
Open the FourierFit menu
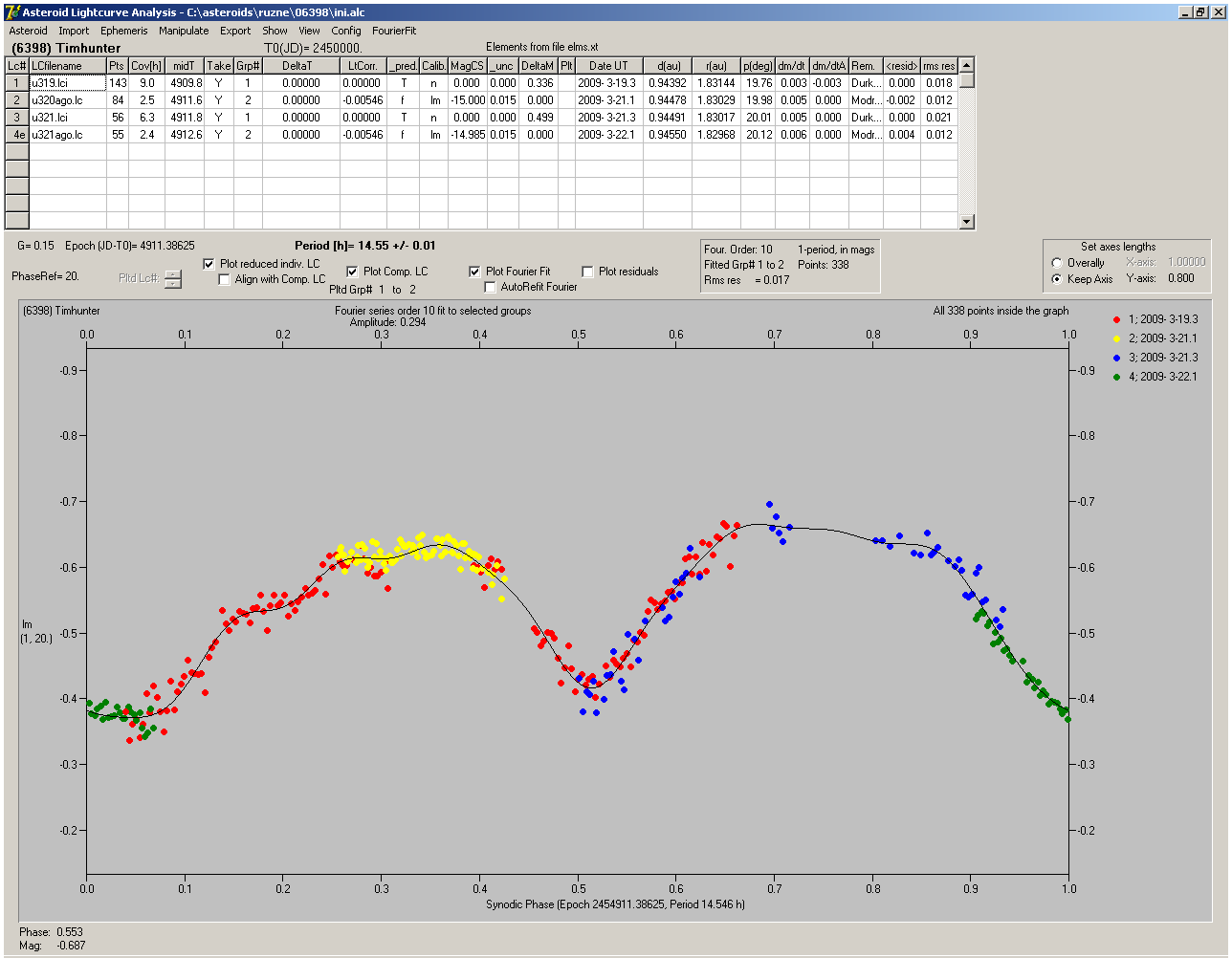pyautogui.click(x=394, y=31)
